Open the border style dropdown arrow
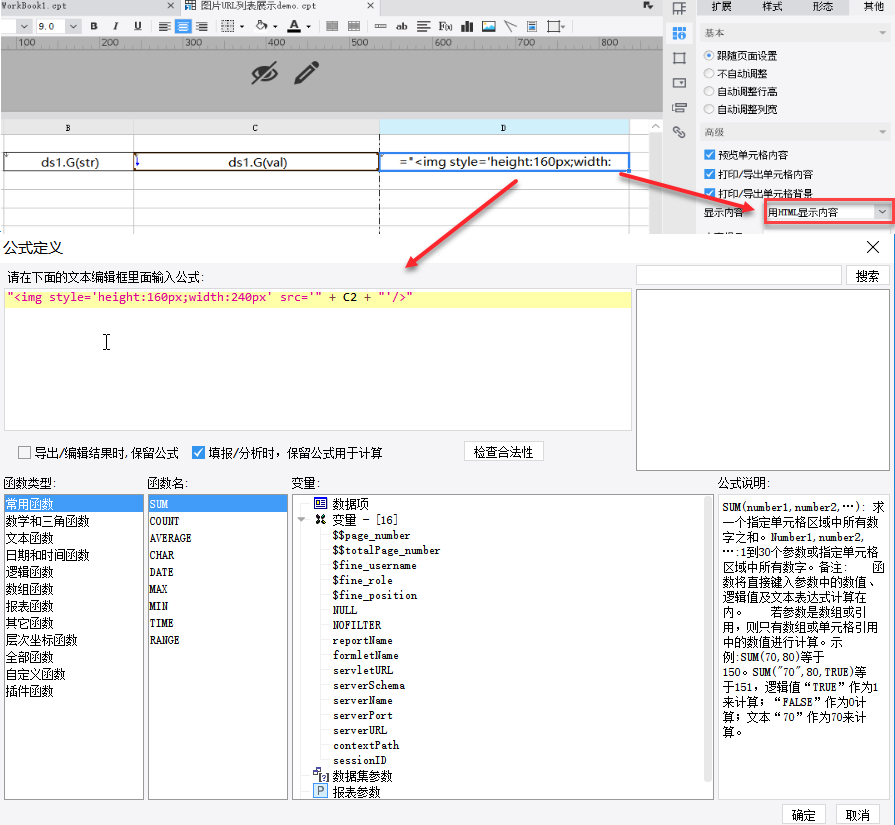The width and height of the screenshot is (895, 825). (242, 26)
